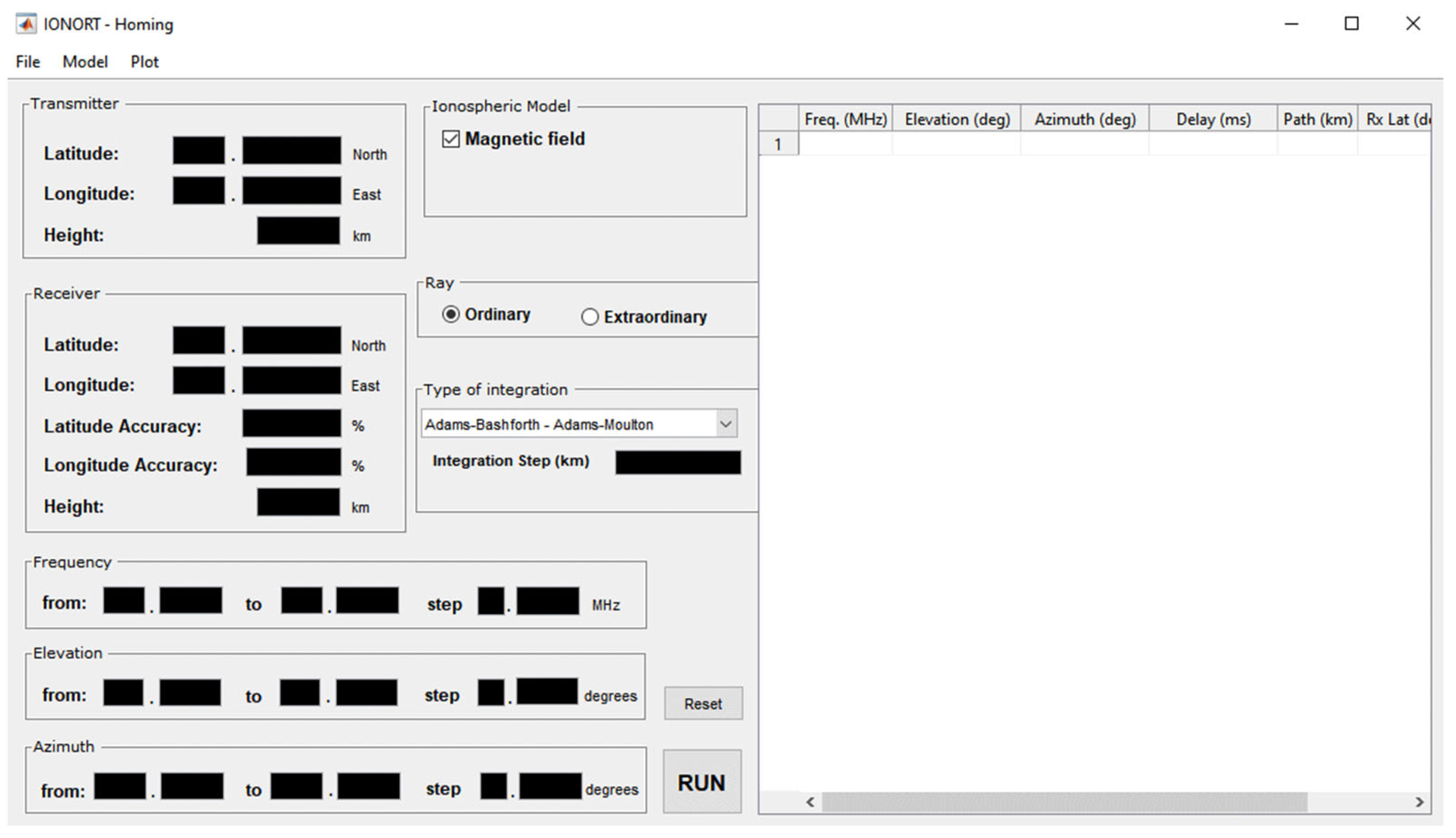The height and width of the screenshot is (838, 1456).
Task: Click the Transmitter Height field
Action: 298,231
